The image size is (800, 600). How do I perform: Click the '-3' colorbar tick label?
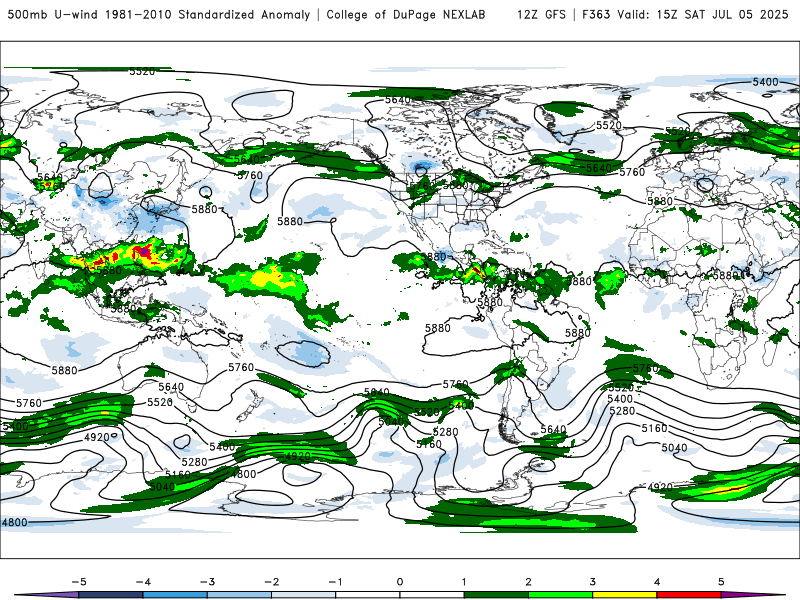tap(207, 582)
